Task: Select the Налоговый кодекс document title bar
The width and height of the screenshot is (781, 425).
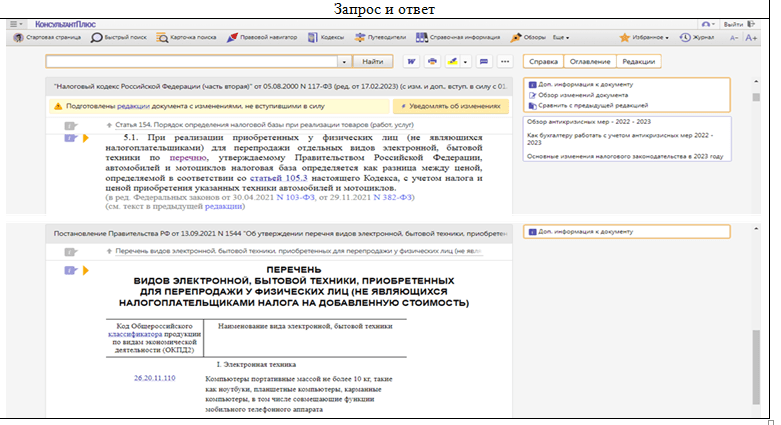Action: 279,86
